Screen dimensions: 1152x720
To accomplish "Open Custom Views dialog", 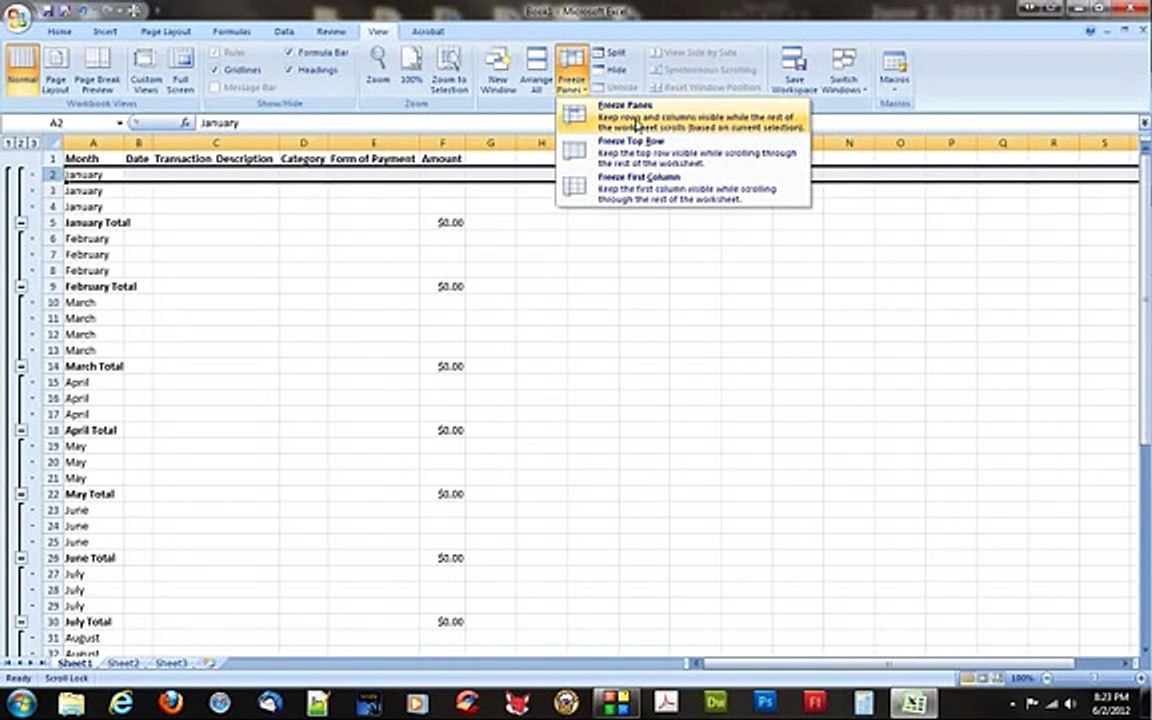I will (145, 70).
